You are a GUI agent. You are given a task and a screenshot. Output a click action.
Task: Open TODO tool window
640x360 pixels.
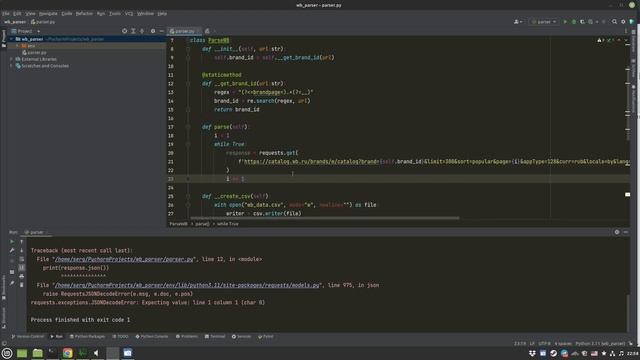[x=120, y=337]
